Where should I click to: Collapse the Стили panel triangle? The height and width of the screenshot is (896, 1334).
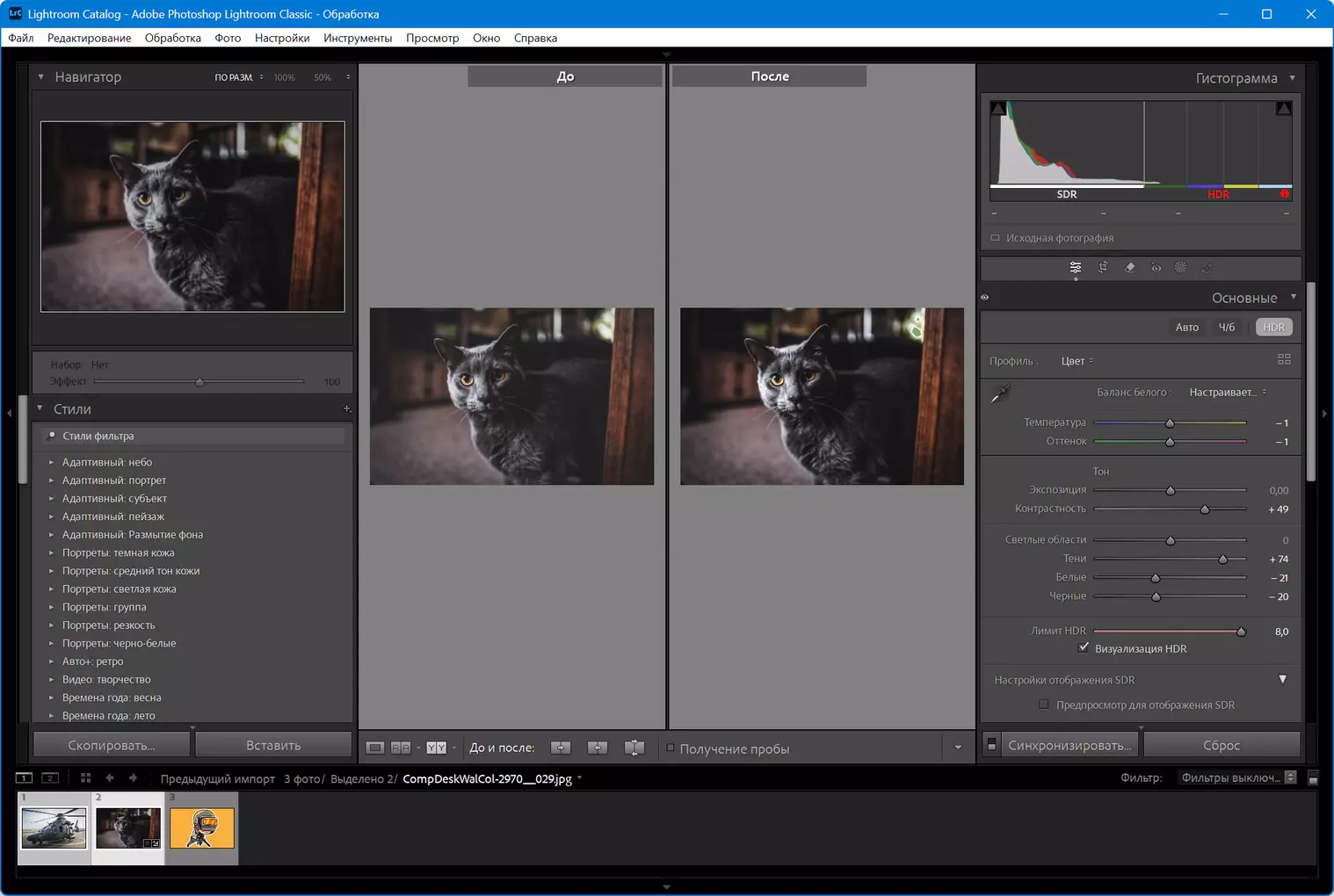(40, 408)
